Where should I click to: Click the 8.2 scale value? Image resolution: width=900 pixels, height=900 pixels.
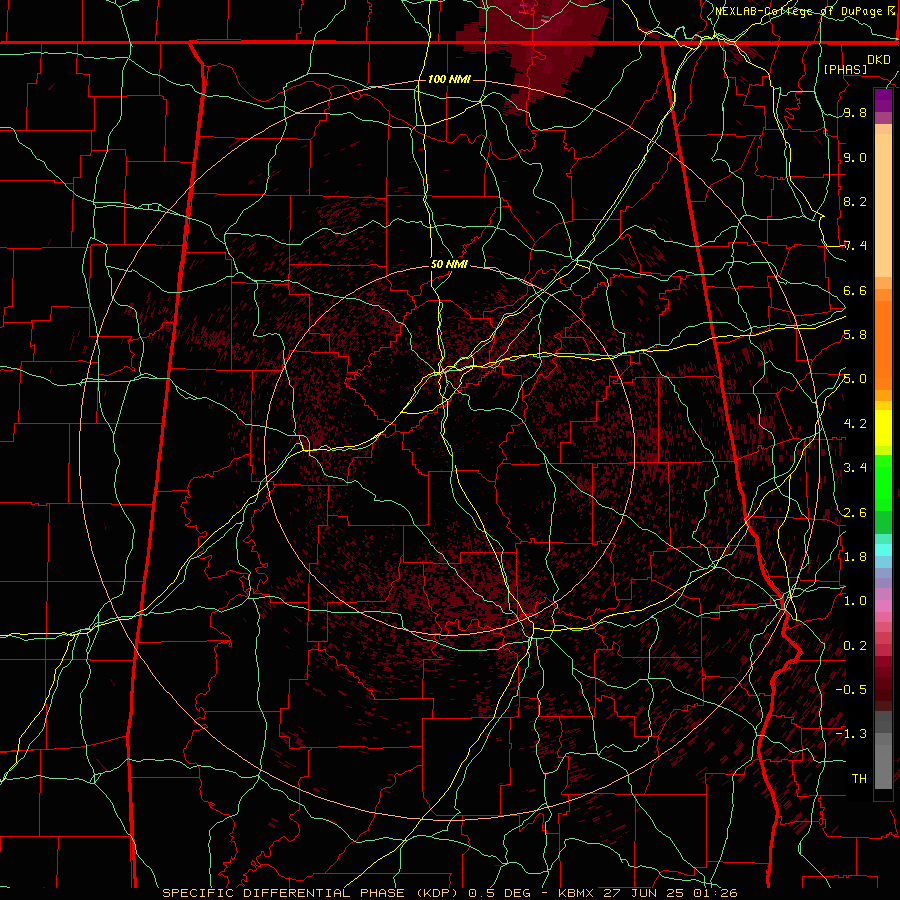tap(855, 201)
